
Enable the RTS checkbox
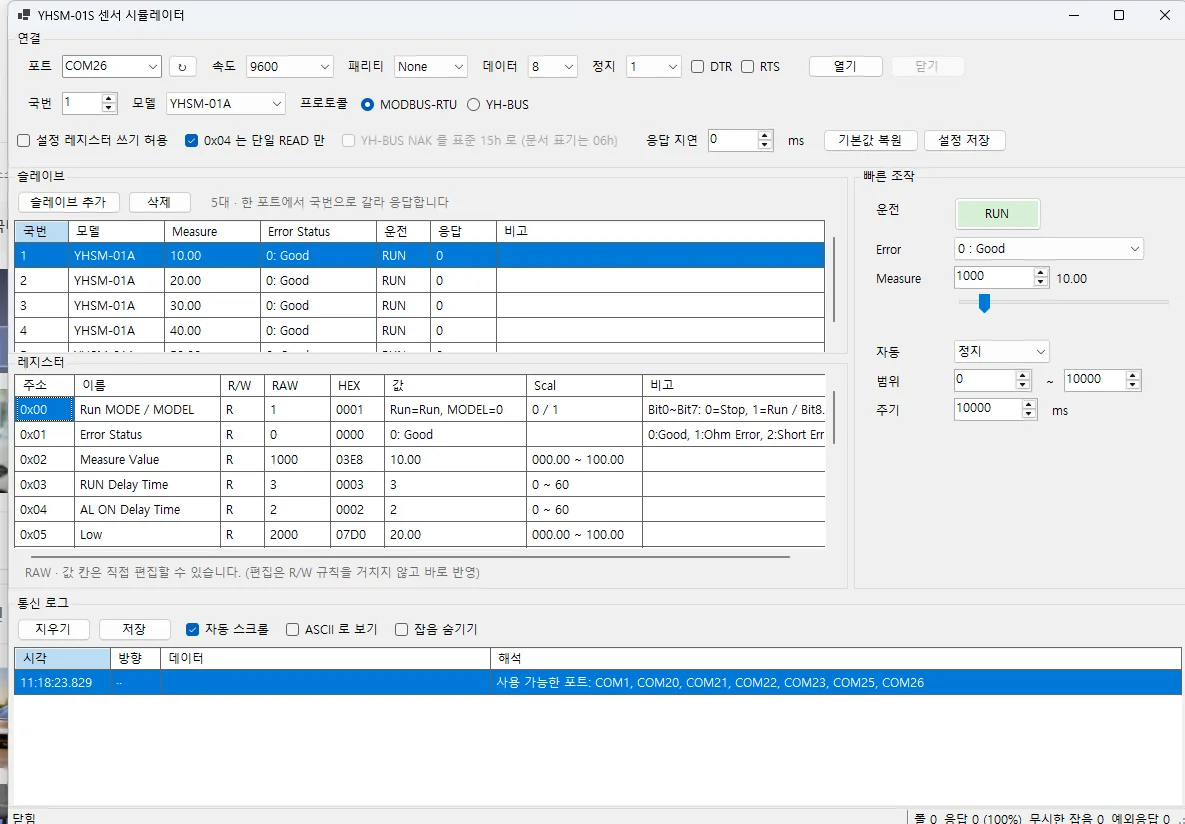pyautogui.click(x=747, y=67)
